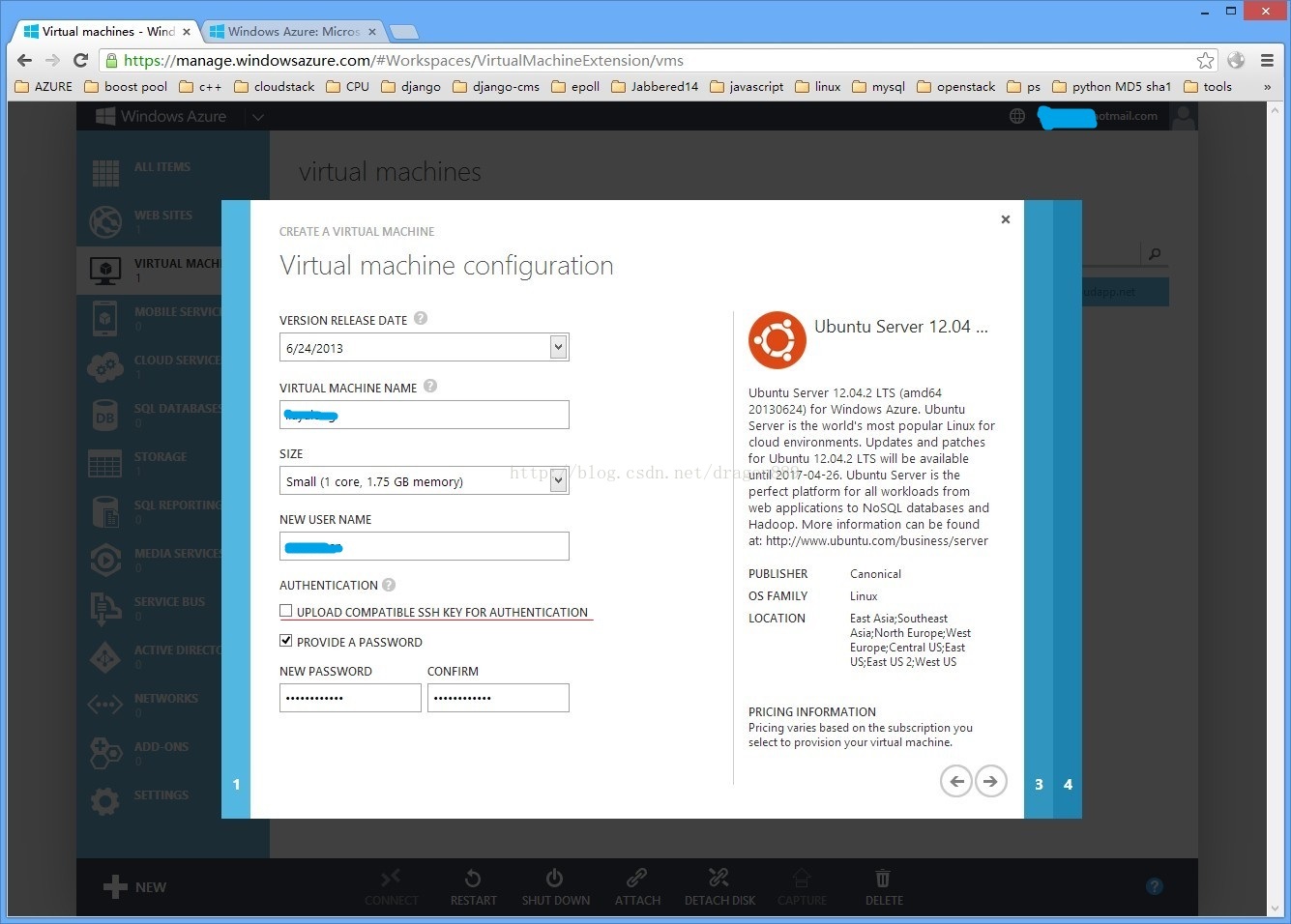Click the CAPTURE command in bottom bar
The width and height of the screenshot is (1291, 924).
[x=802, y=886]
